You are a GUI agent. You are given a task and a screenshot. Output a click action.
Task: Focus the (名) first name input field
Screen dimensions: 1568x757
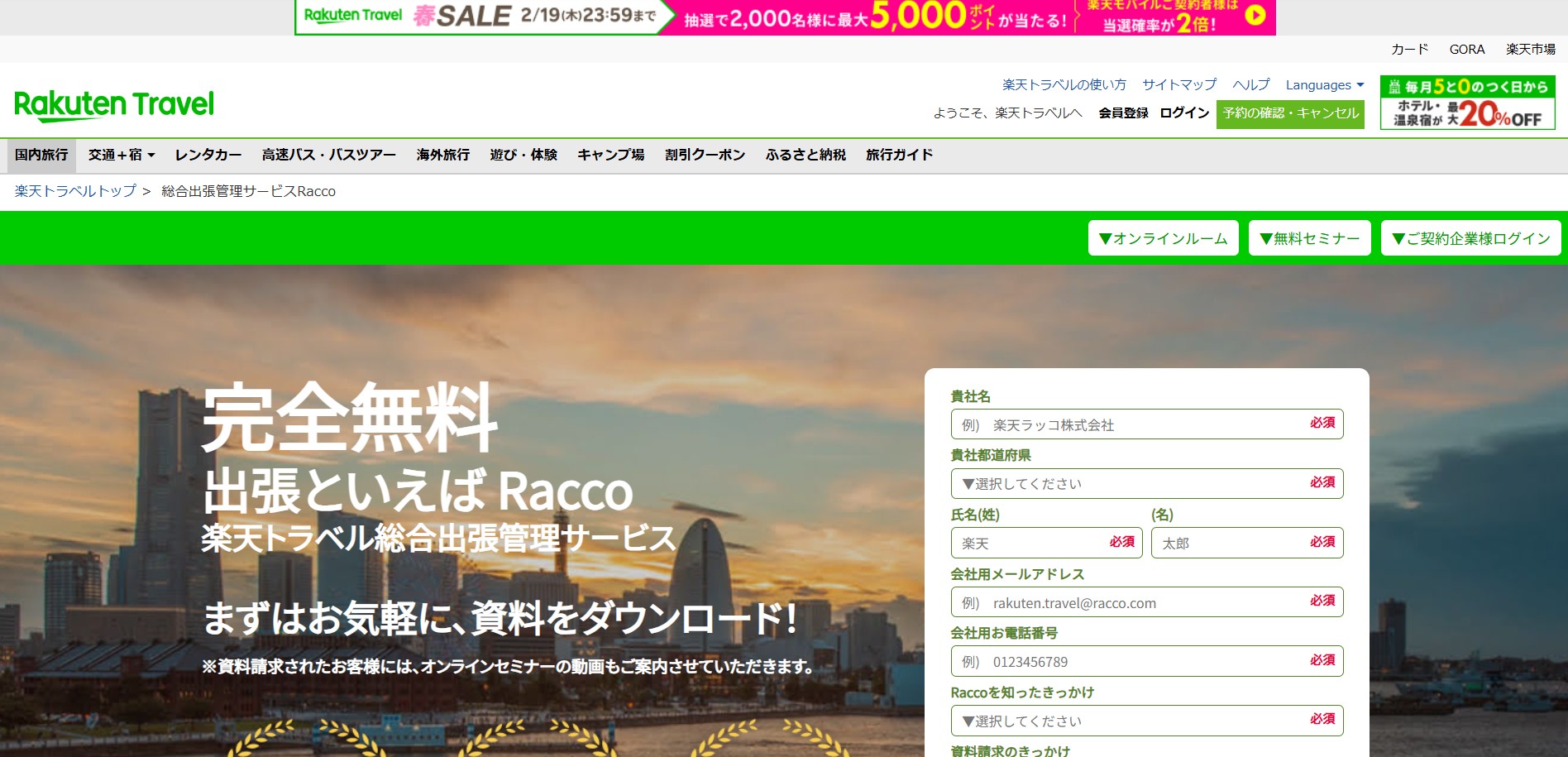point(1247,543)
